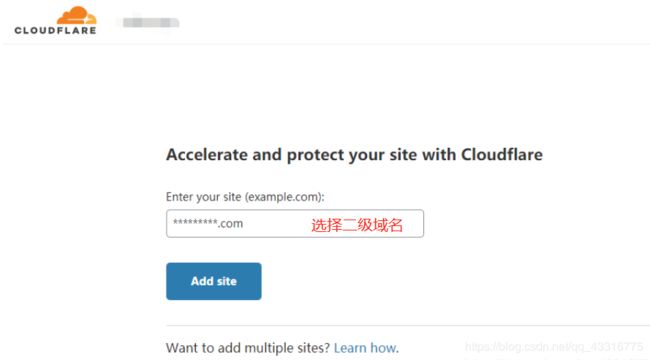The width and height of the screenshot is (650, 360).
Task: Click the 'Want to add multiple sites?' text
Action: pyautogui.click(x=248, y=348)
